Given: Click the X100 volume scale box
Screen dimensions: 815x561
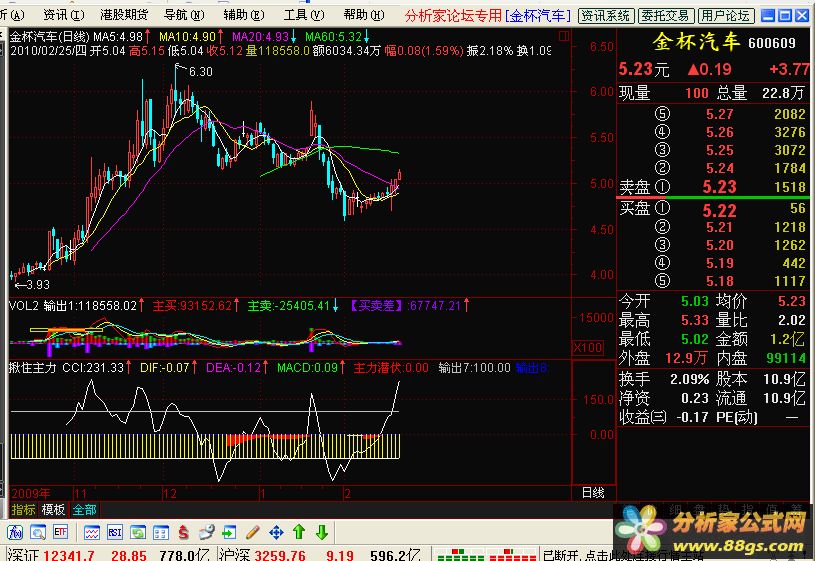Looking at the screenshot, I should 588,347.
